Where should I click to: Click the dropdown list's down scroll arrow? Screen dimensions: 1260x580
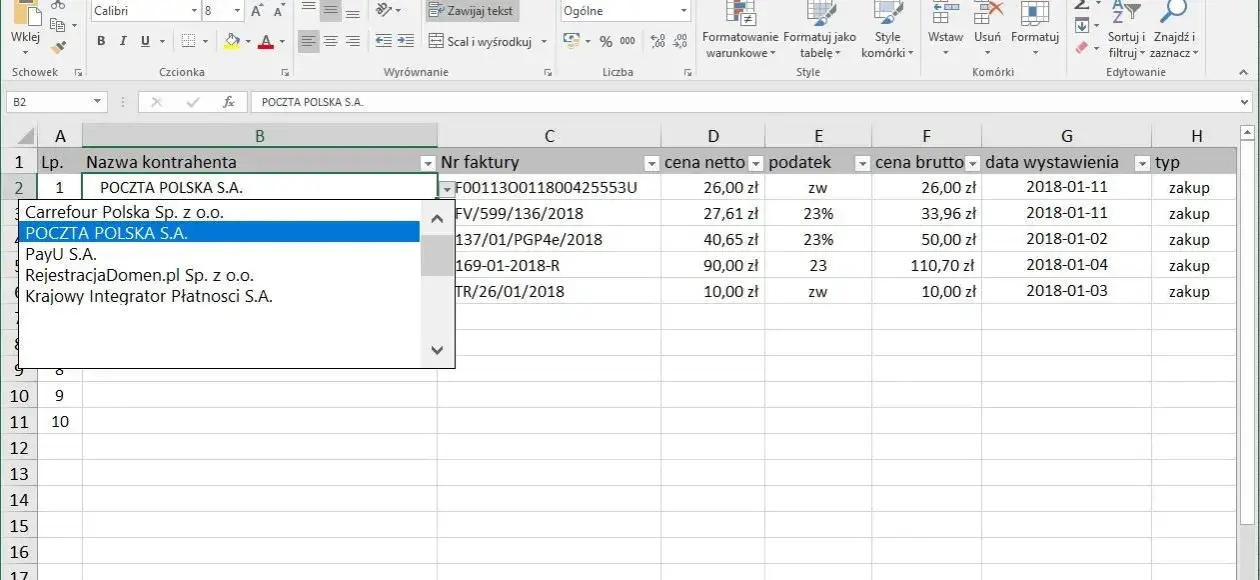click(436, 350)
